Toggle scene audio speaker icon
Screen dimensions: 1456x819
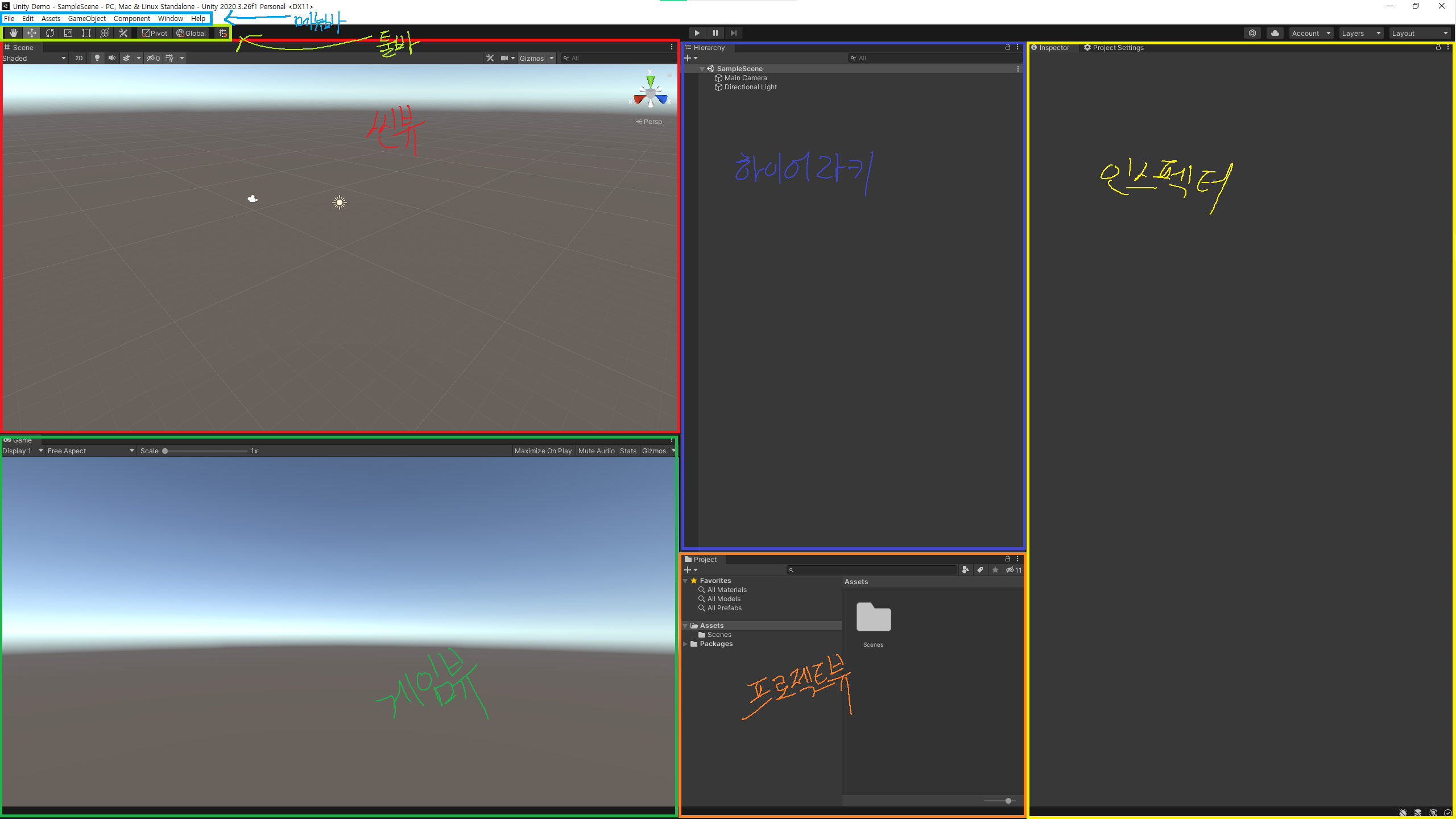pos(112,58)
